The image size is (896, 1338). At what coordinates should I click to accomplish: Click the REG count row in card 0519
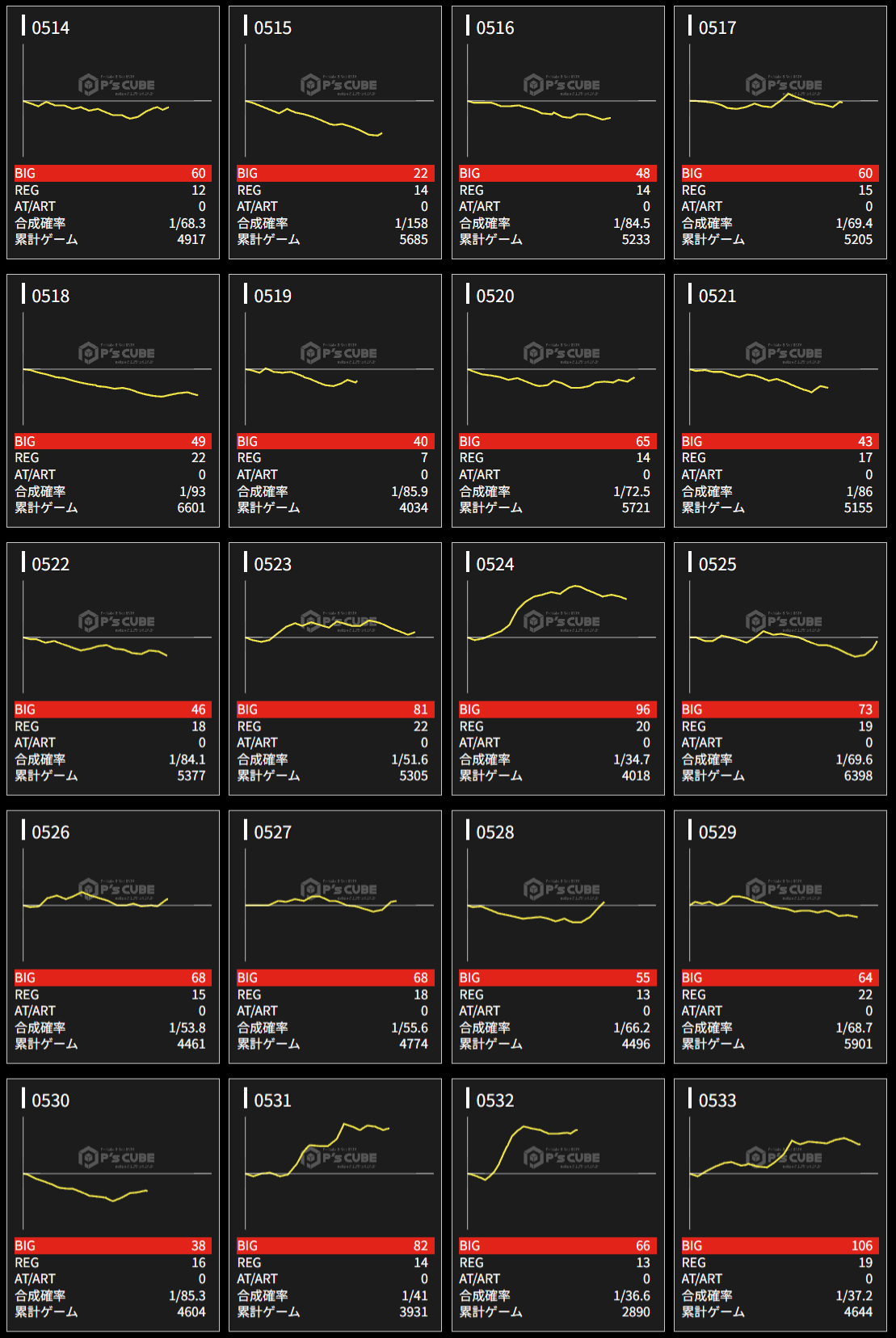[335, 458]
